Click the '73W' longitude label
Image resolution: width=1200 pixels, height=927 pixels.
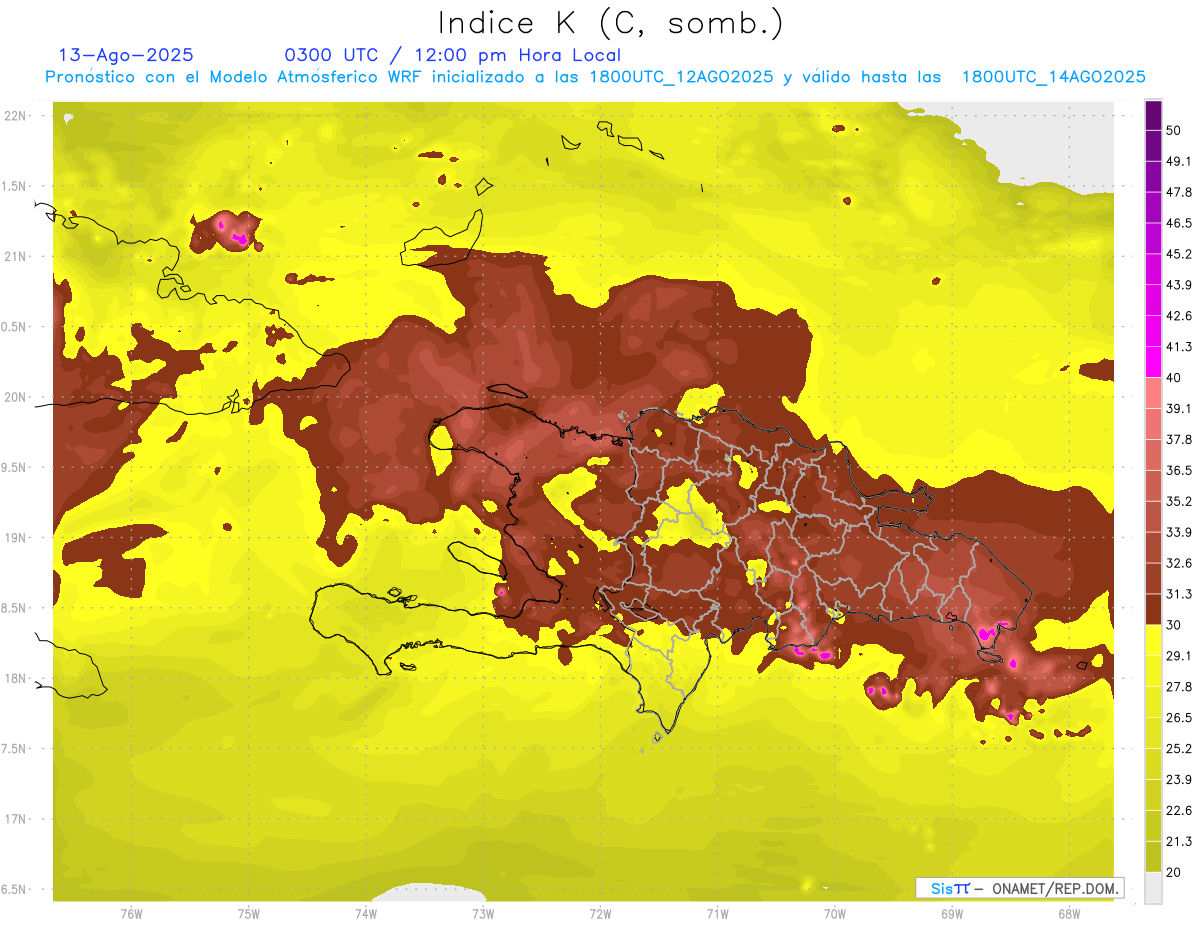pos(483,914)
